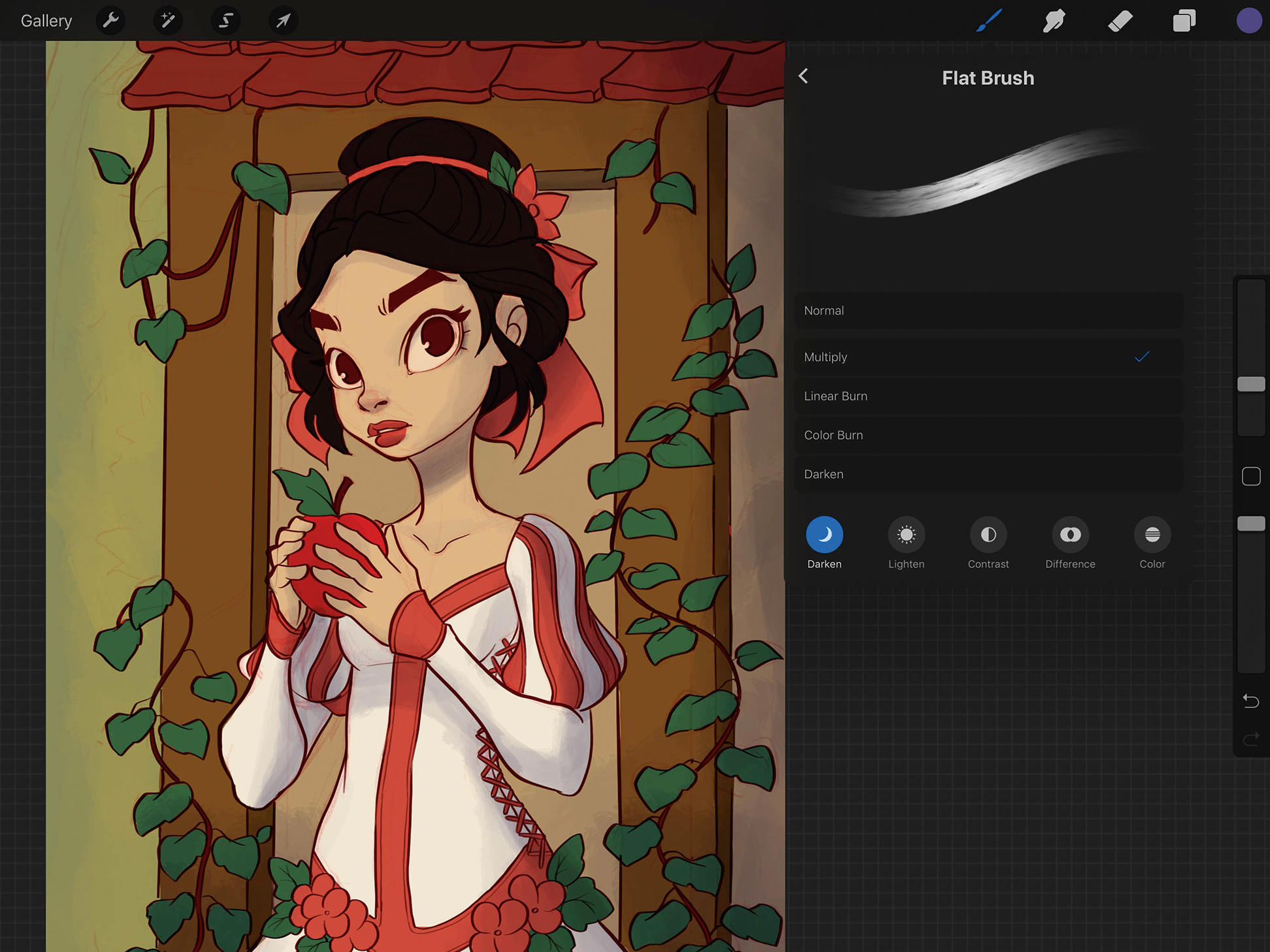1270x952 pixels.
Task: Switch to the Difference blend category
Action: pos(1070,543)
